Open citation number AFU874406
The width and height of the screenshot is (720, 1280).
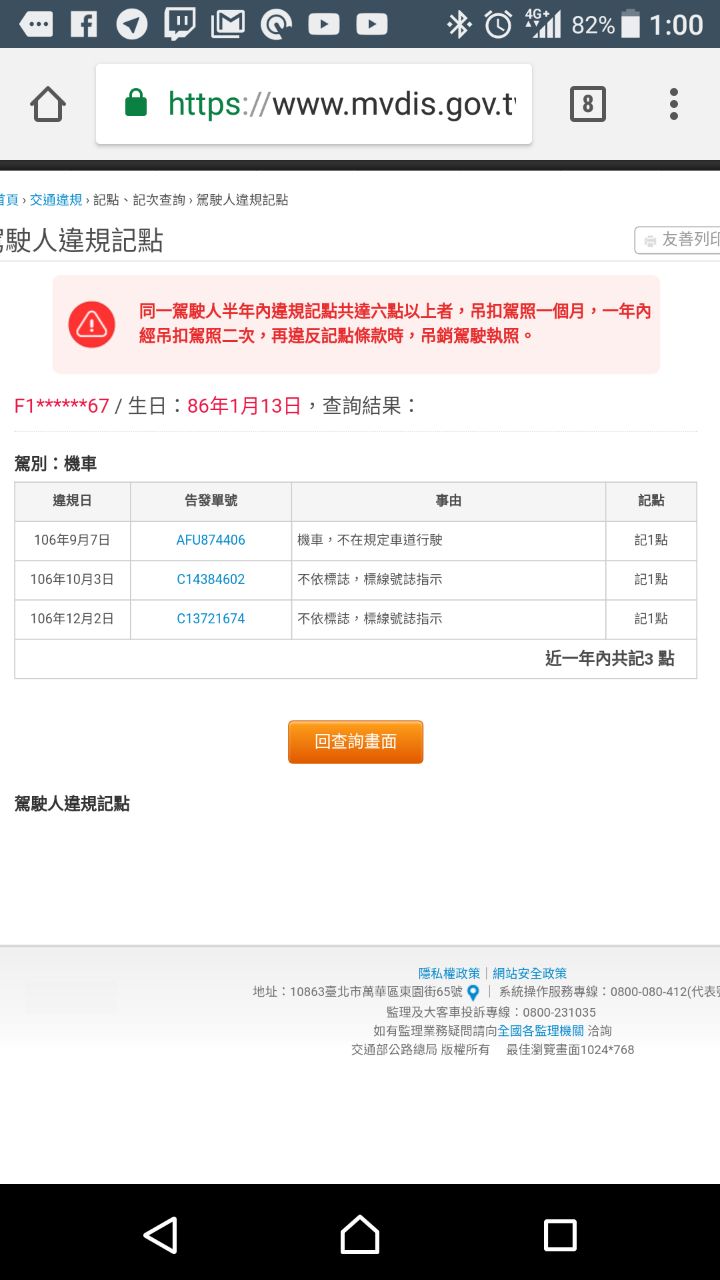[x=210, y=540]
